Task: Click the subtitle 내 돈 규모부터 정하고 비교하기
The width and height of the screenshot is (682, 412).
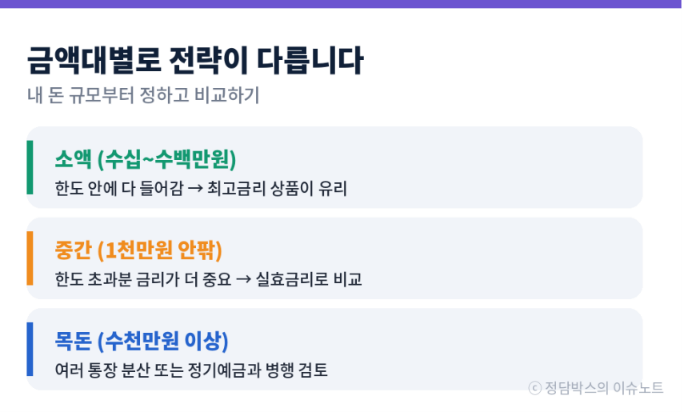Action: pos(143,95)
